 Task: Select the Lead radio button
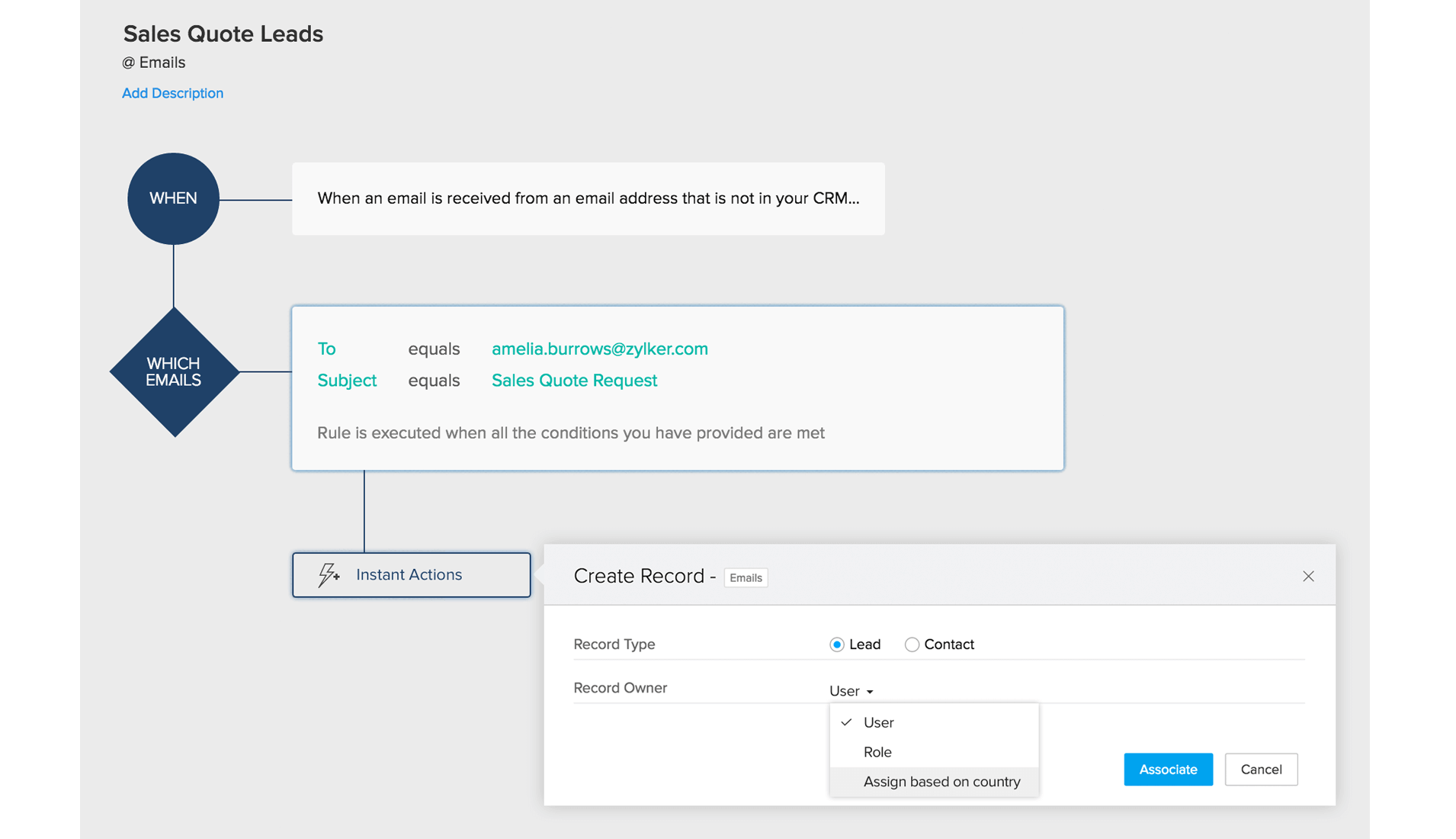click(837, 645)
